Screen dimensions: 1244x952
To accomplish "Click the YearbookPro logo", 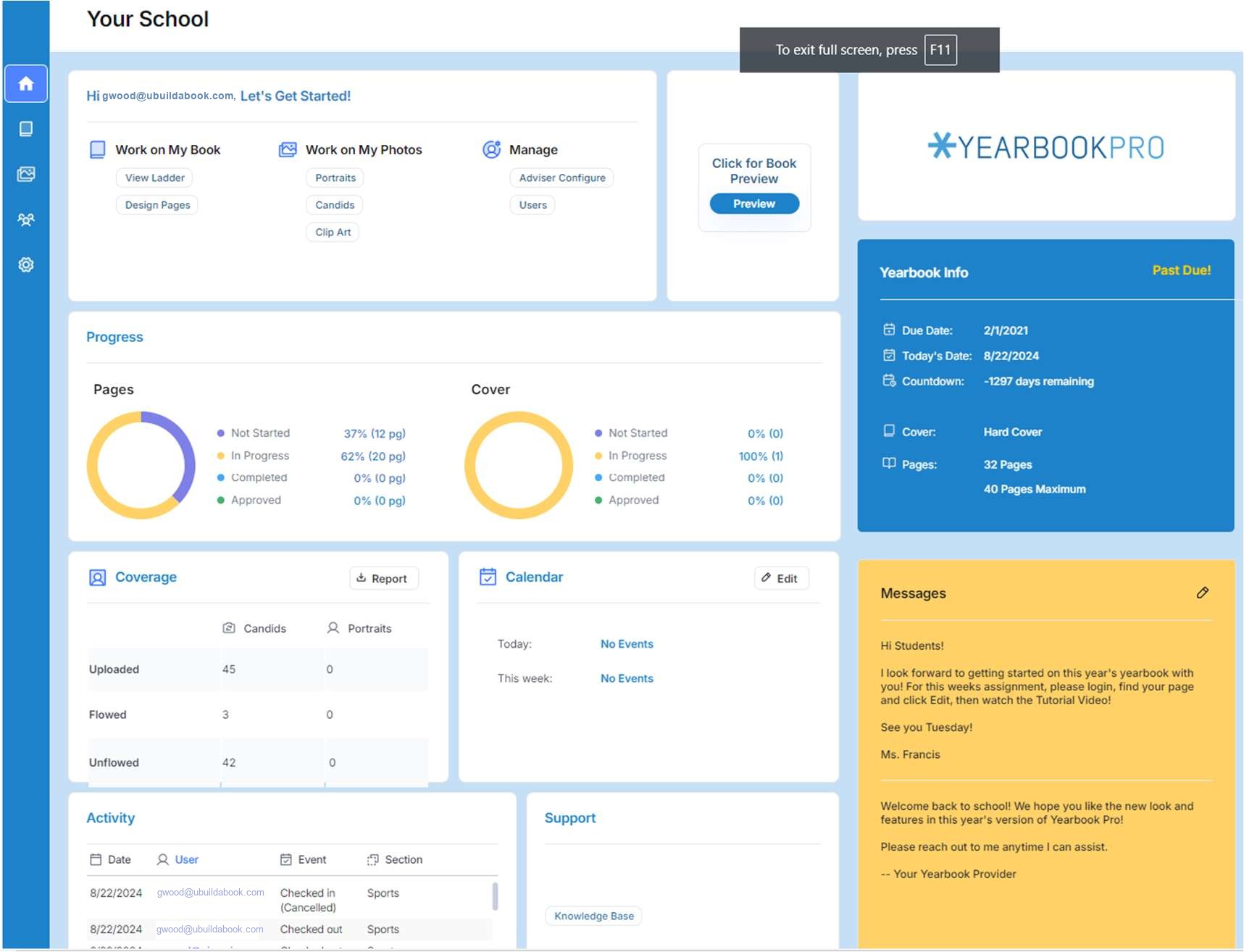I will pyautogui.click(x=1046, y=146).
